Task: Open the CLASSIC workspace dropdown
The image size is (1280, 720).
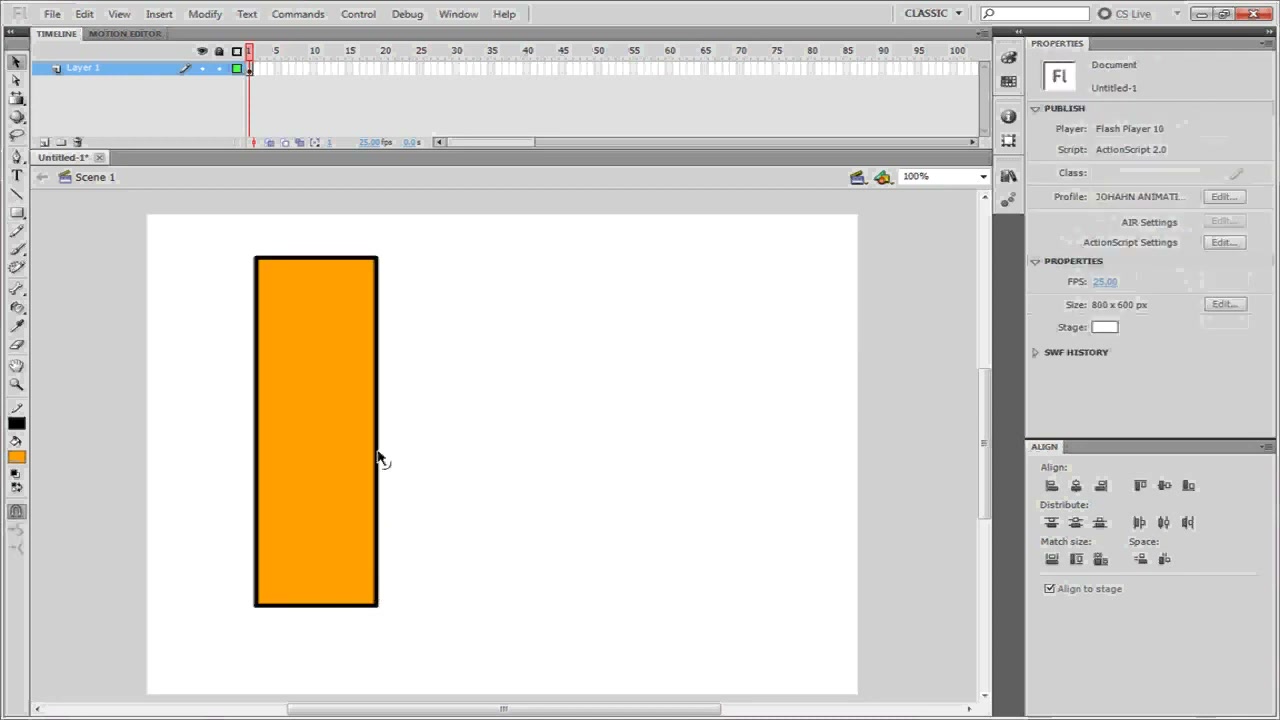Action: pos(933,14)
